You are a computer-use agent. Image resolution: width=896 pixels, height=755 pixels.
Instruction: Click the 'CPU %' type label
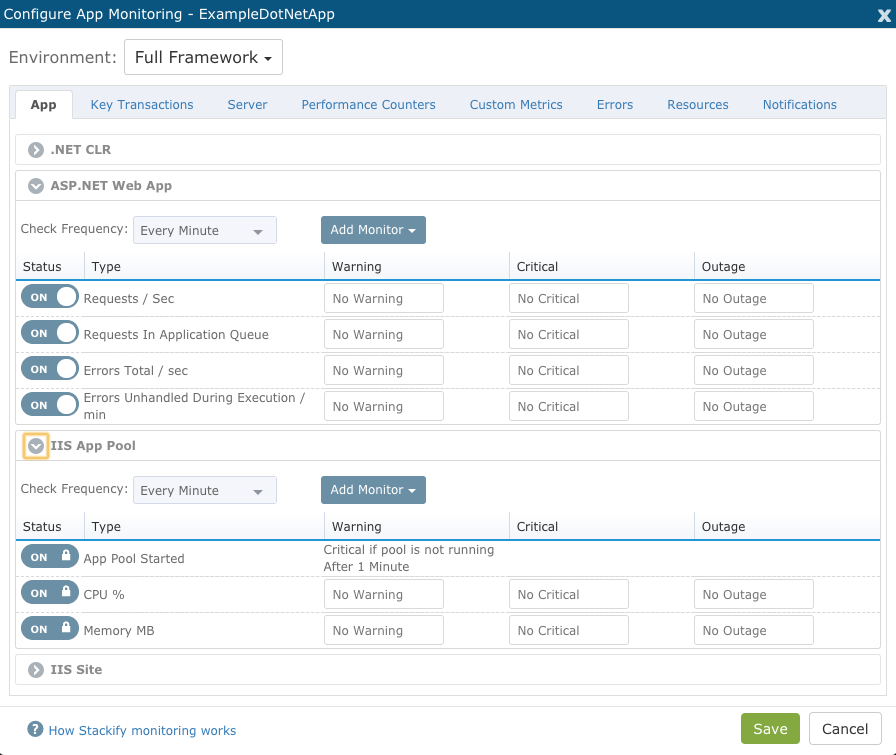pos(104,594)
